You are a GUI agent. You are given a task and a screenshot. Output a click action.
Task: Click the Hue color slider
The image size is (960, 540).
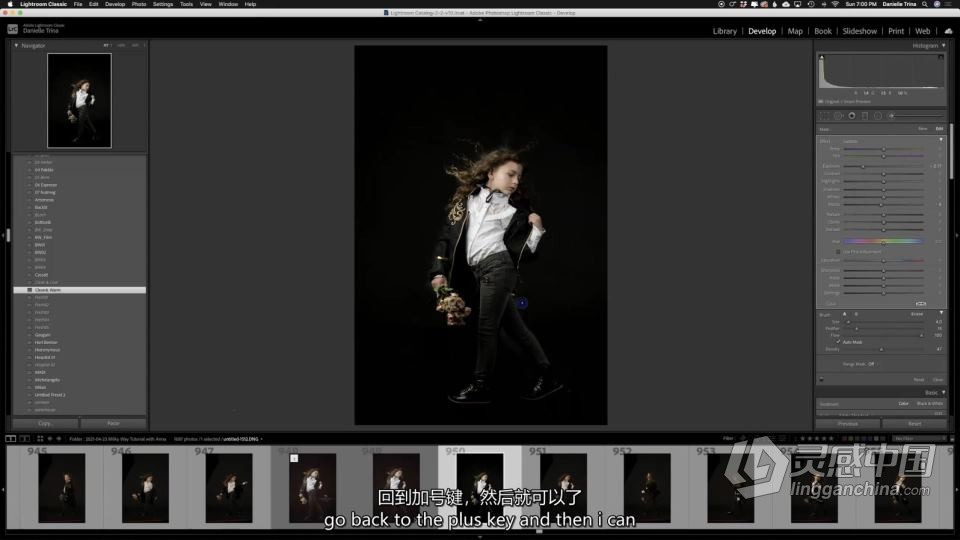coord(883,241)
